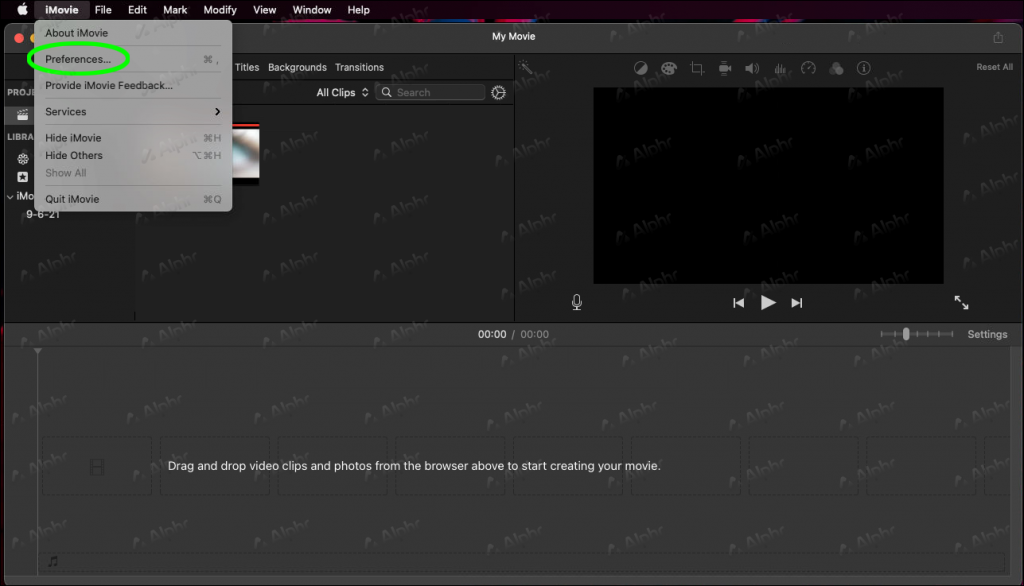Open the Color Correction controls
This screenshot has height=586, width=1024.
669,68
